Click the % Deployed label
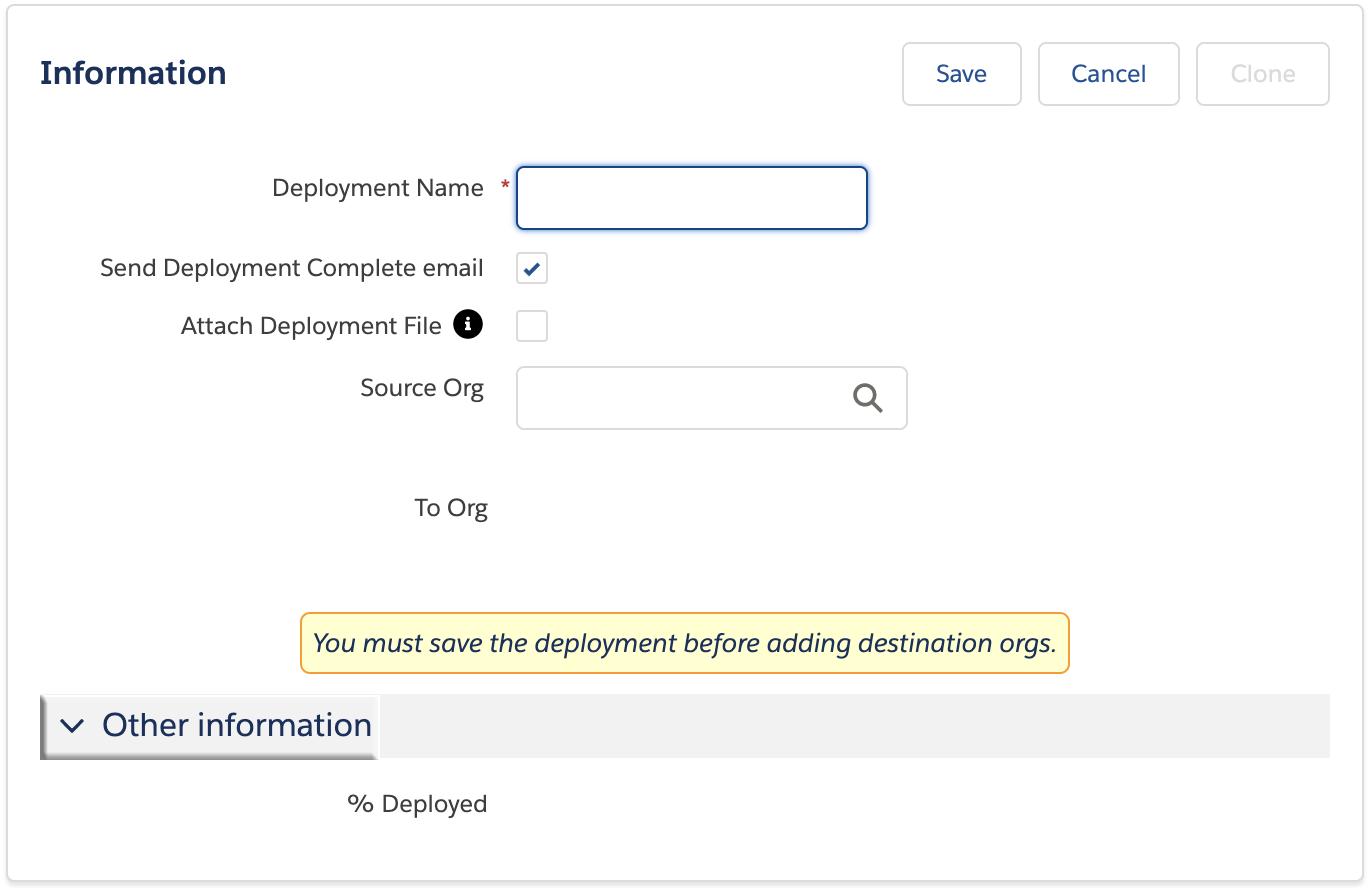This screenshot has width=1370, height=888. 417,804
